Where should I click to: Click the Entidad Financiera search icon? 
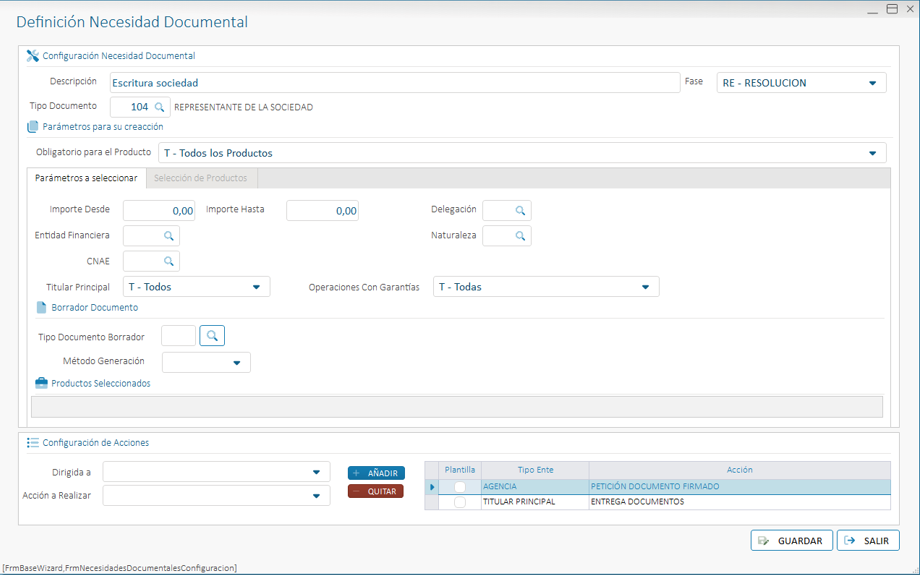pyautogui.click(x=168, y=236)
